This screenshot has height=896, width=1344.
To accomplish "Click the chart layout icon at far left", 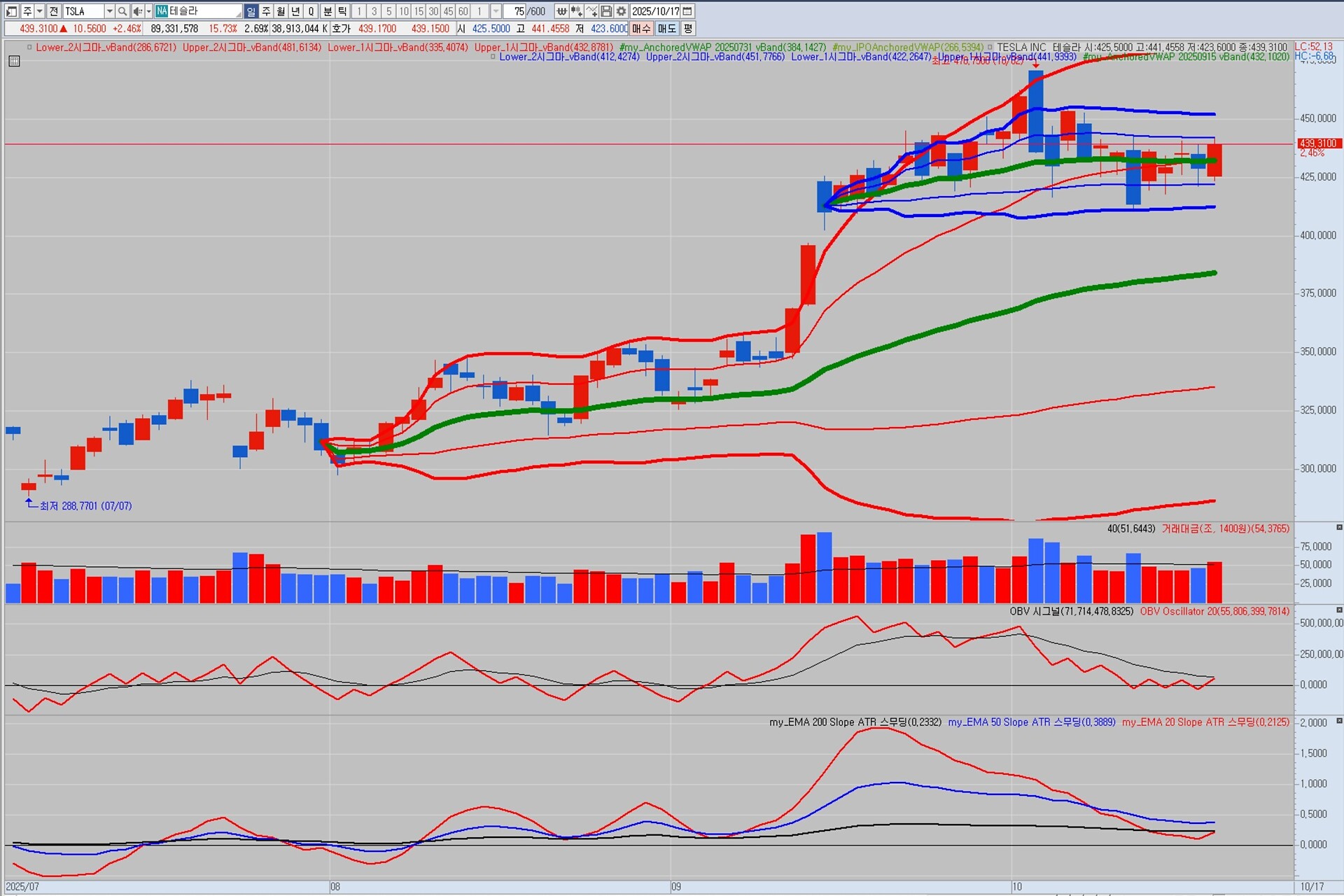I will [x=11, y=11].
